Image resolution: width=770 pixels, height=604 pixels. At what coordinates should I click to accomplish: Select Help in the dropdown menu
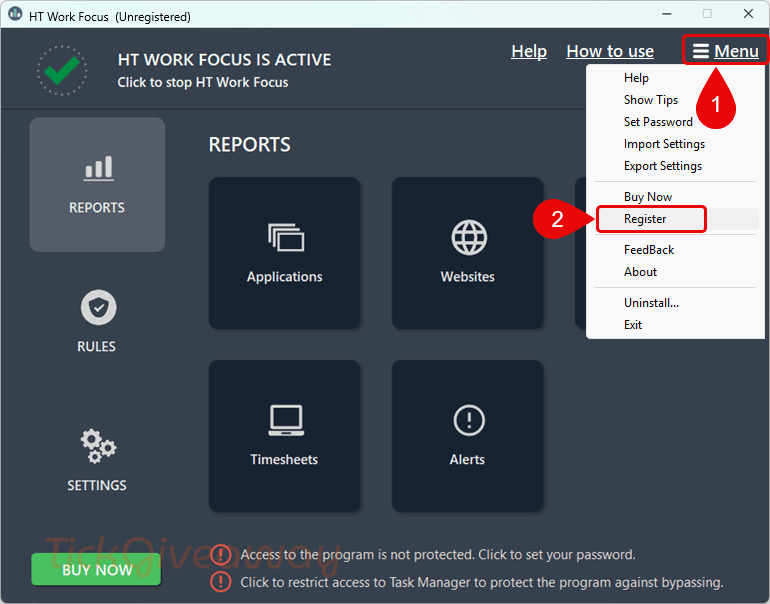point(636,78)
